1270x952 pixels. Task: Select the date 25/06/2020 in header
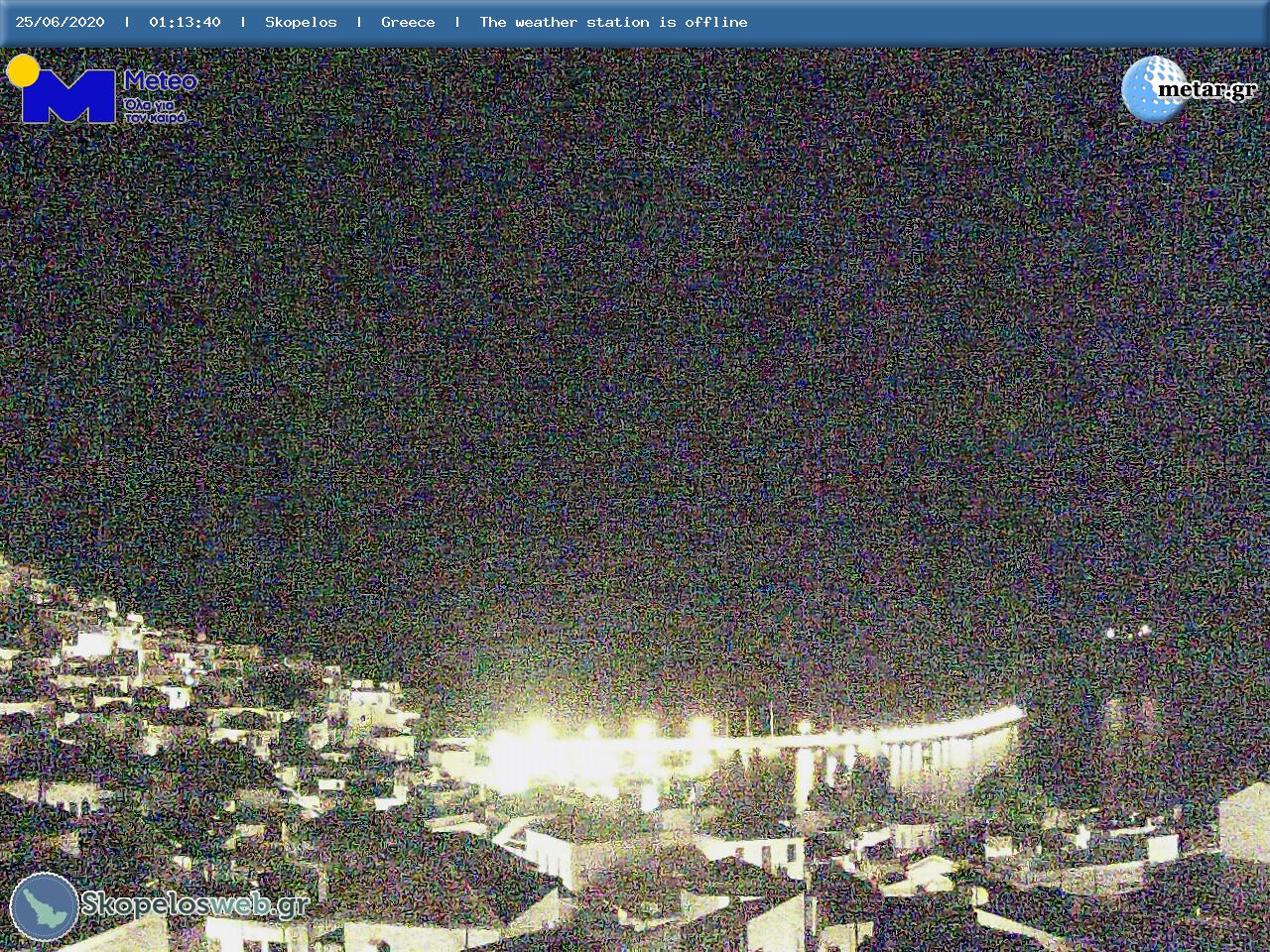[x=60, y=22]
